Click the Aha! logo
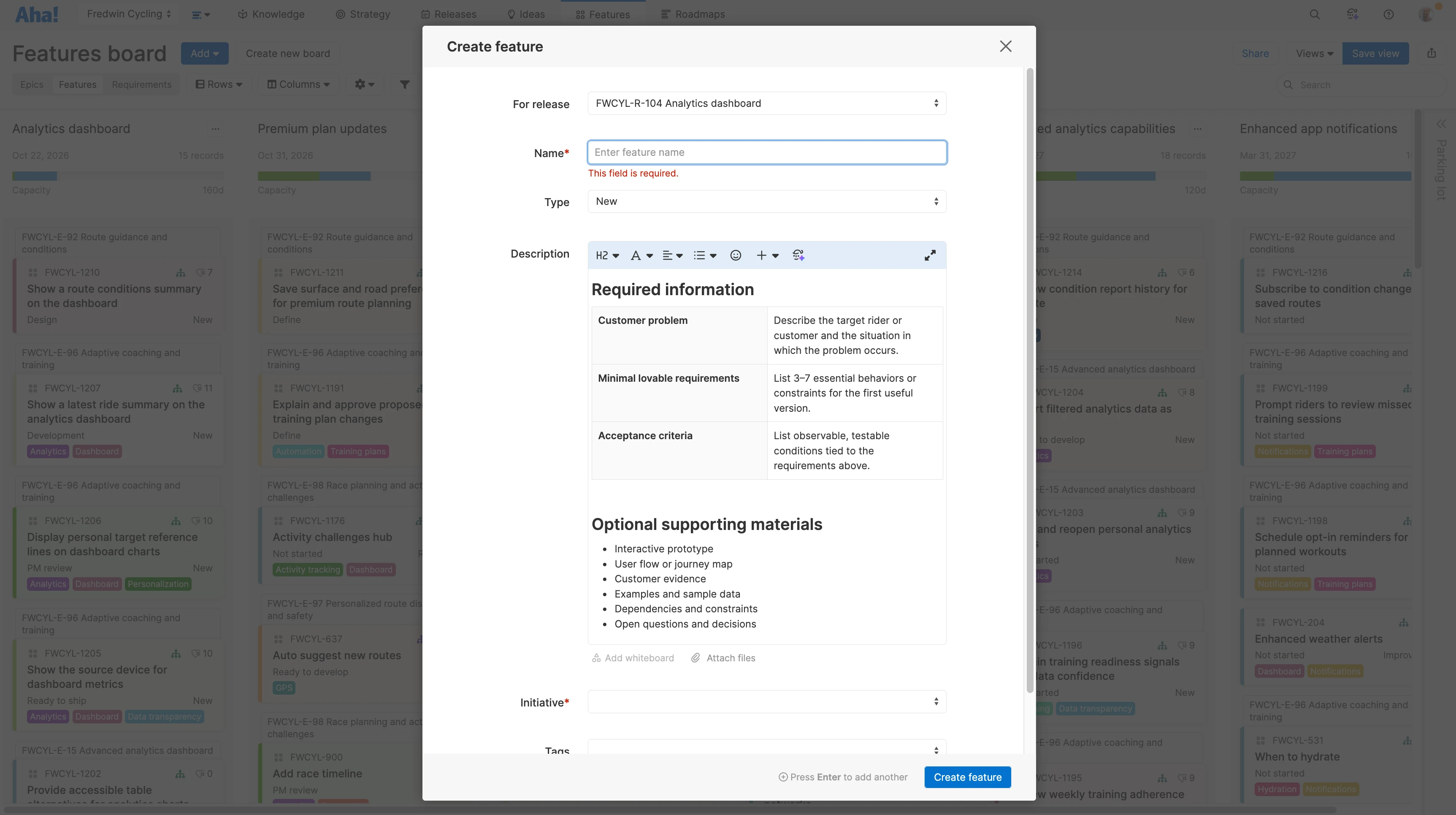 click(x=37, y=15)
